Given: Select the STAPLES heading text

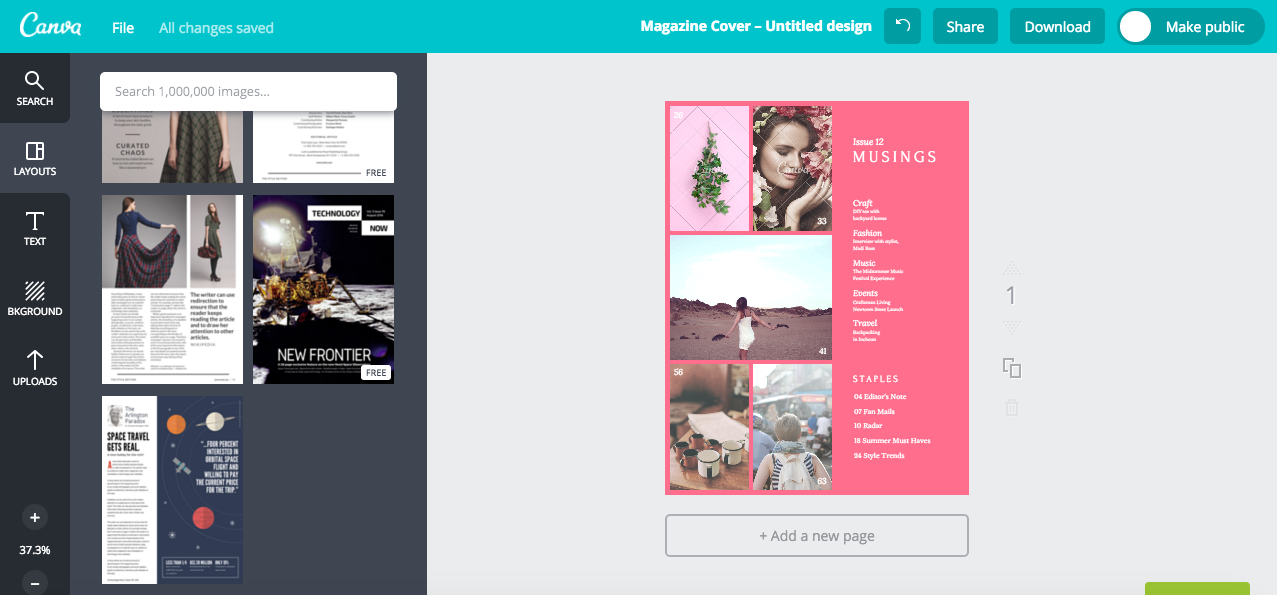Looking at the screenshot, I should (x=876, y=379).
